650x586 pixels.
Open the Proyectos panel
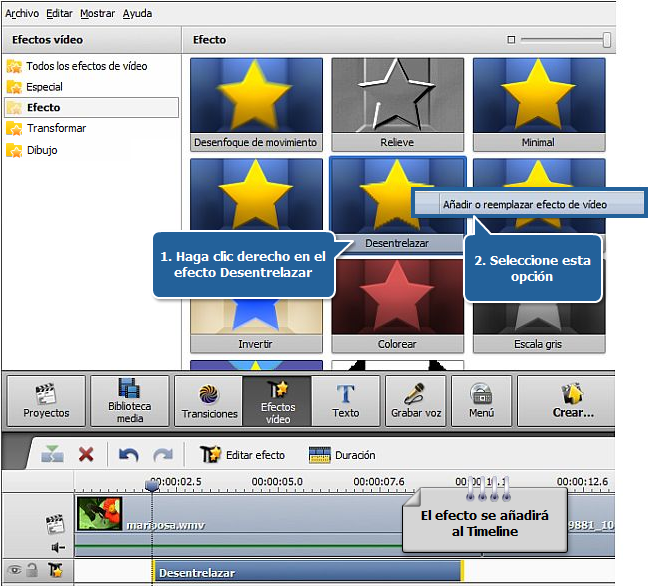45,400
